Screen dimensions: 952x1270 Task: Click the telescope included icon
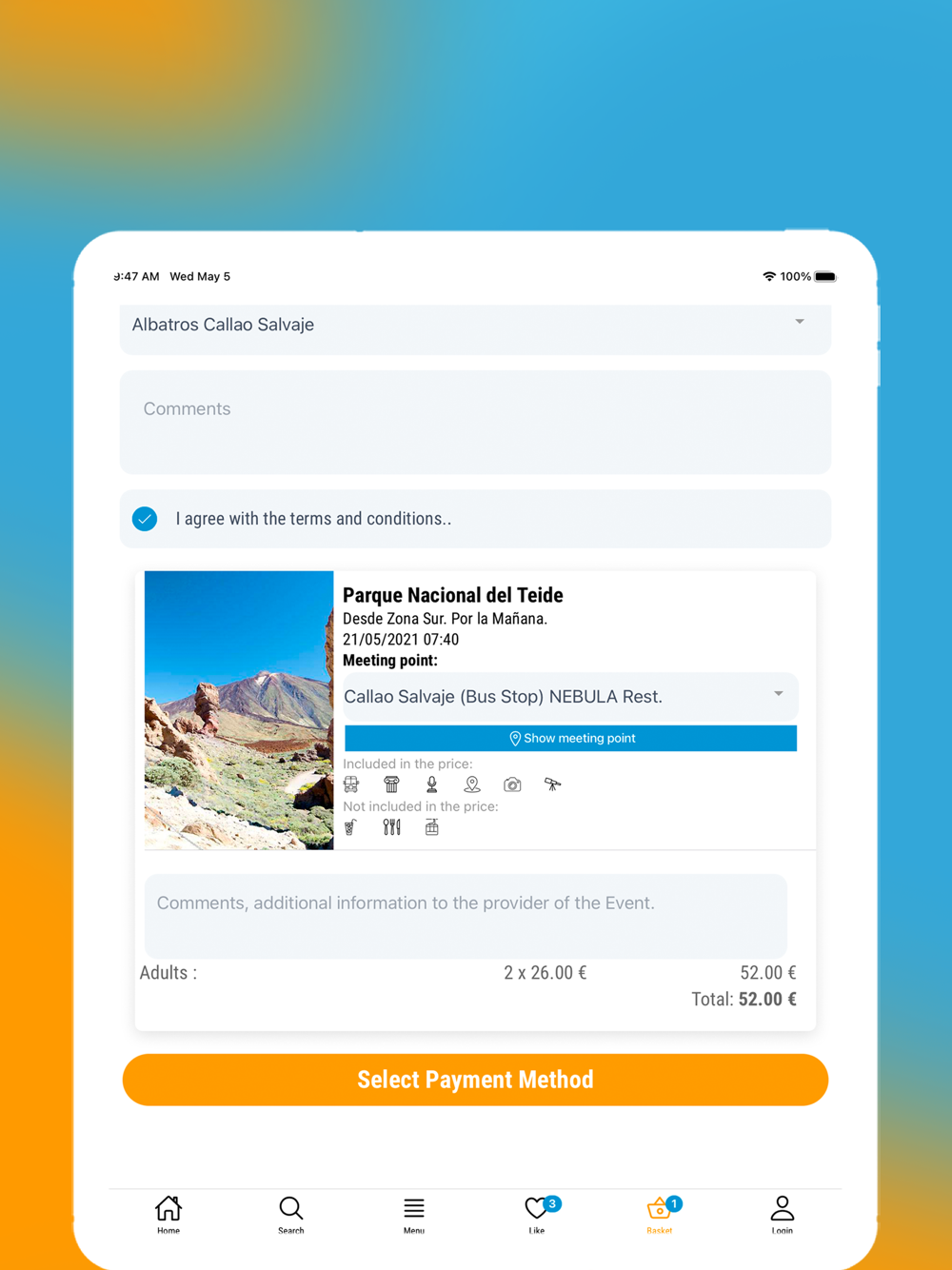click(552, 784)
